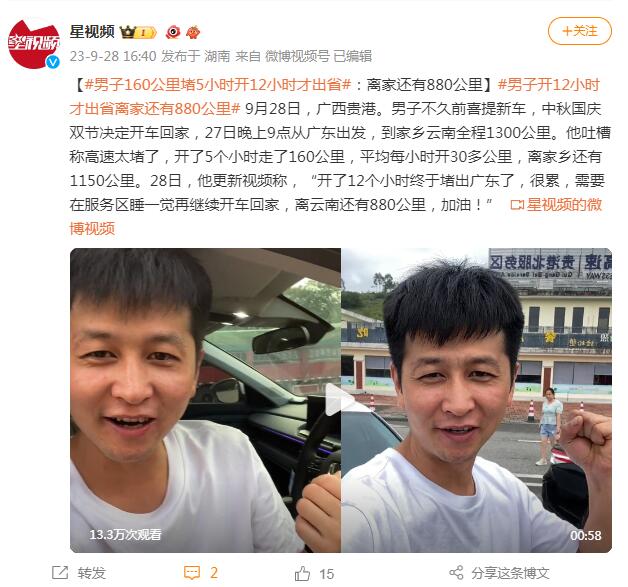Click the crown membership level badge
This screenshot has height=587, width=628.
click(x=138, y=32)
